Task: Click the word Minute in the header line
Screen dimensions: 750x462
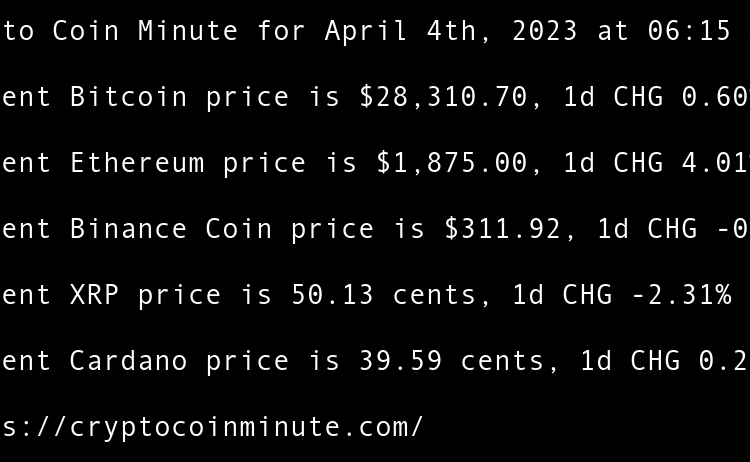Action: point(188,31)
